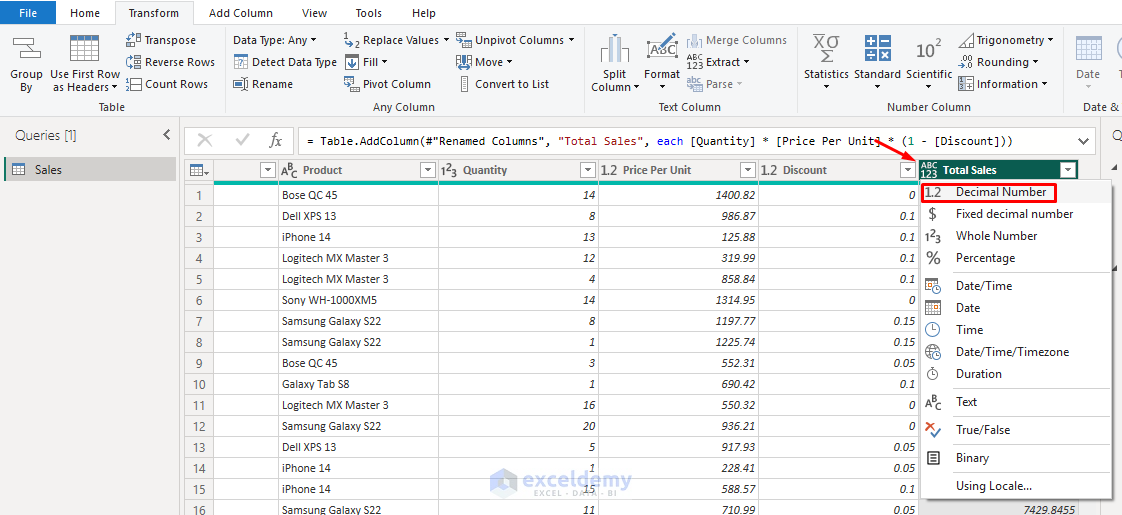1122x515 pixels.
Task: Open the Move dropdown
Action: [484, 62]
